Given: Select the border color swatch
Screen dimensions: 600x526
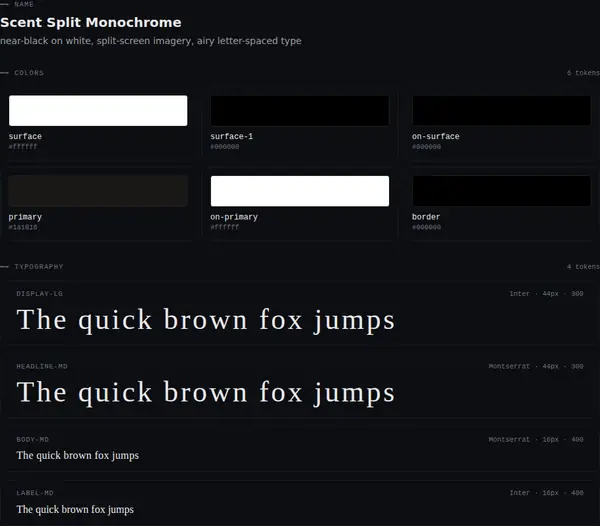Looking at the screenshot, I should point(501,191).
